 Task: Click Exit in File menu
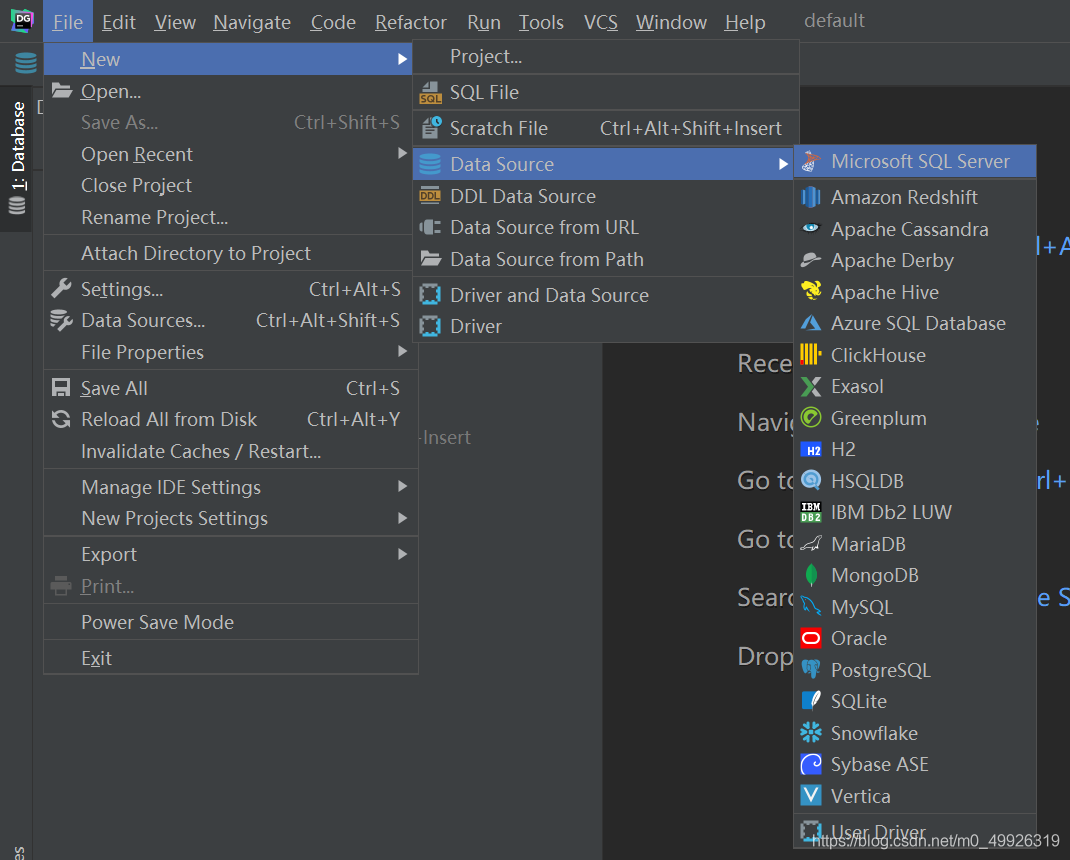231,658
